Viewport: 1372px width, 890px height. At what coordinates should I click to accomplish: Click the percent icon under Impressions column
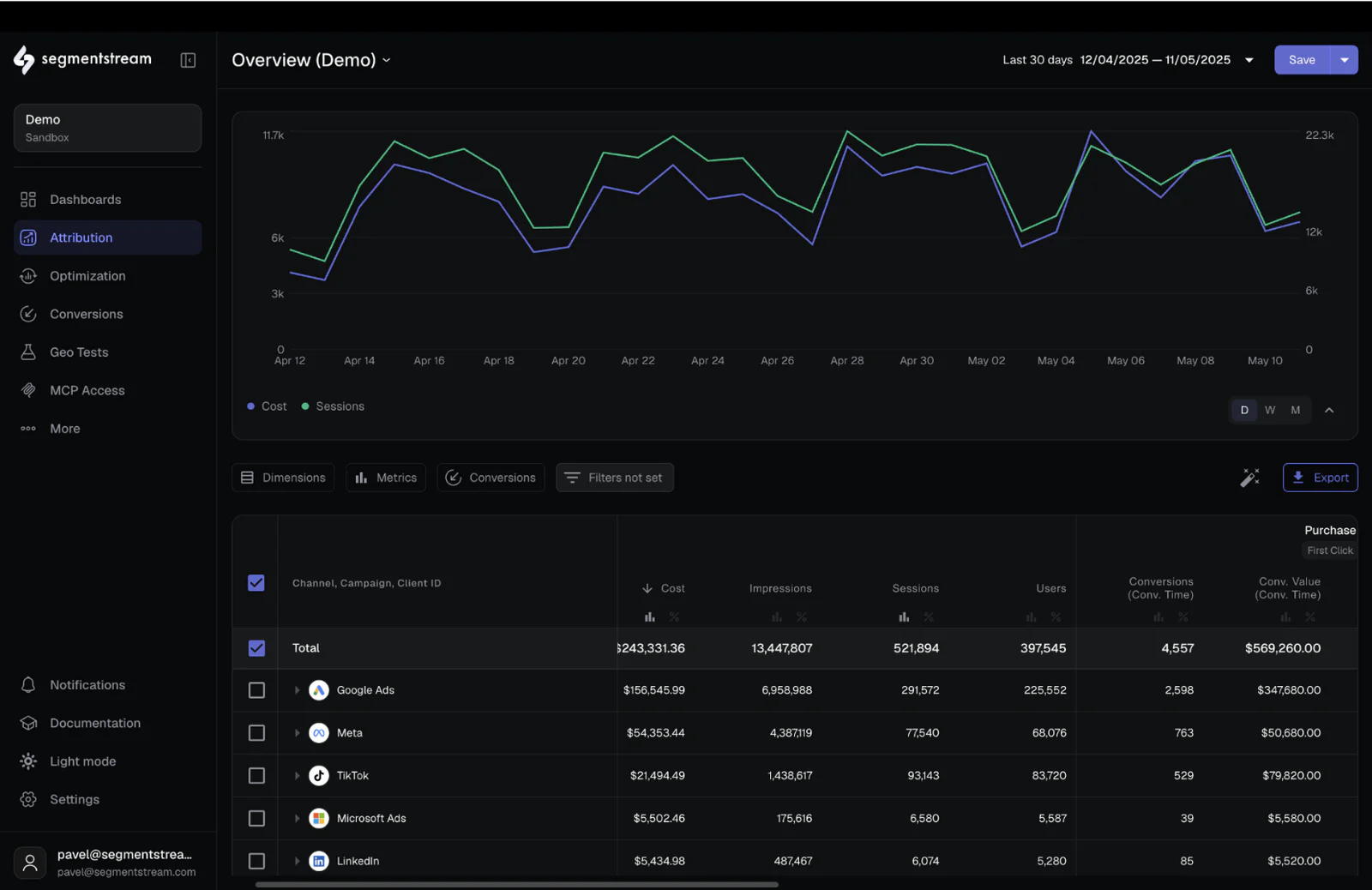click(801, 617)
